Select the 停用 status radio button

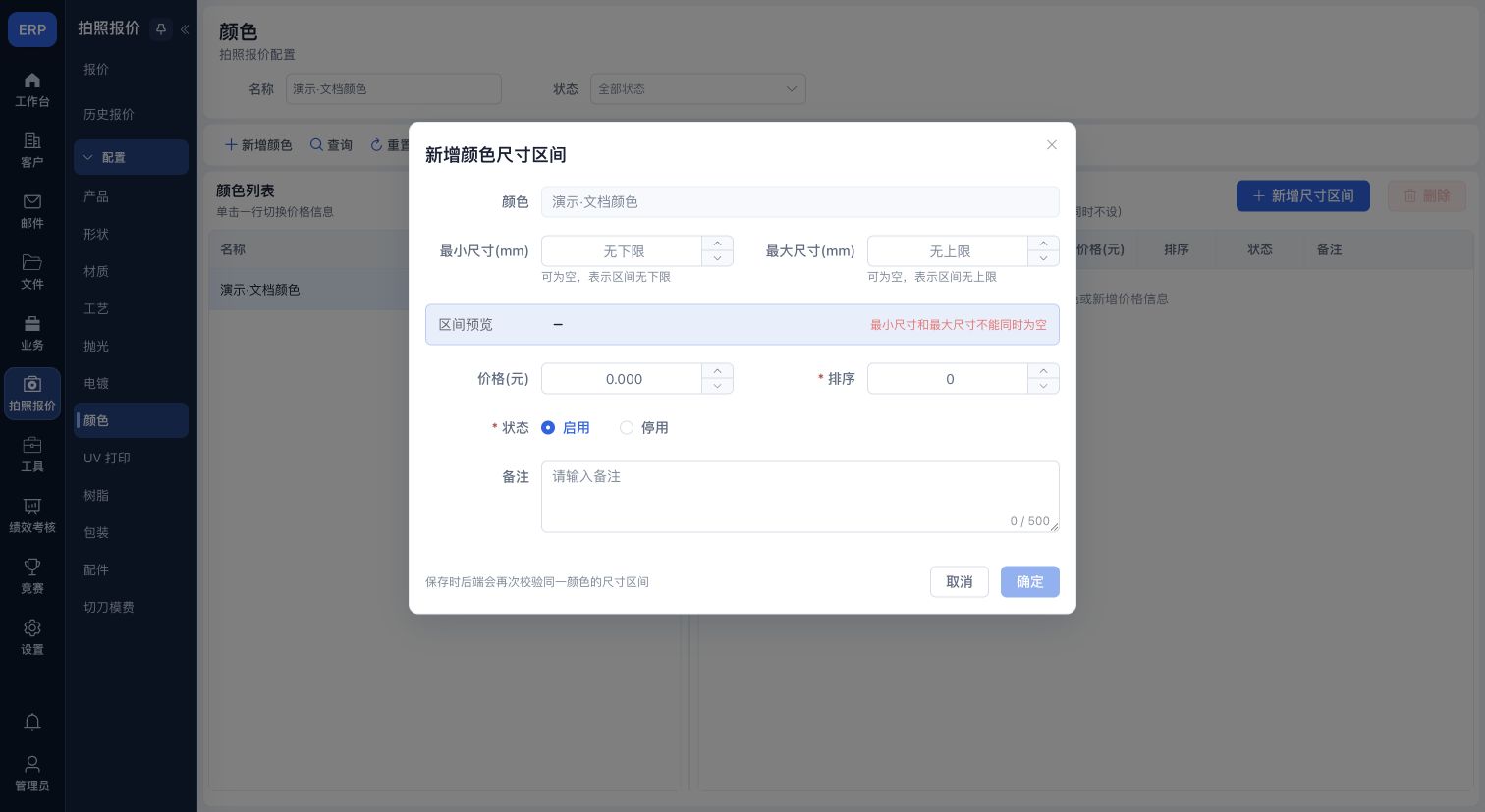(627, 428)
